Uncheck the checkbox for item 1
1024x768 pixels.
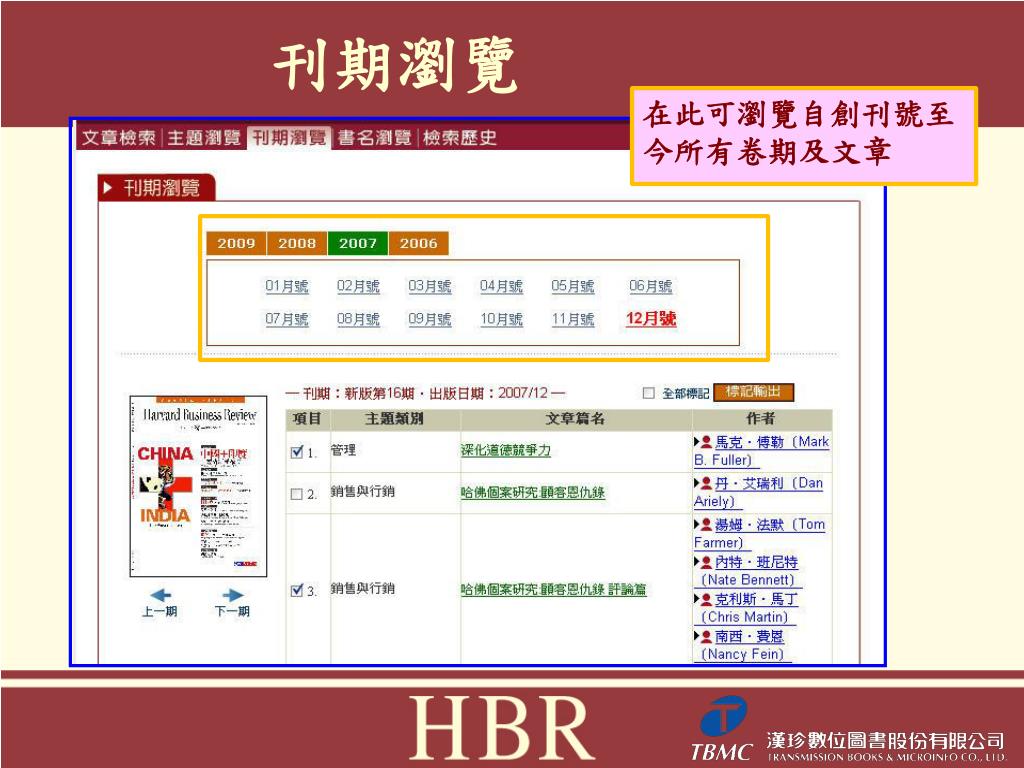297,452
